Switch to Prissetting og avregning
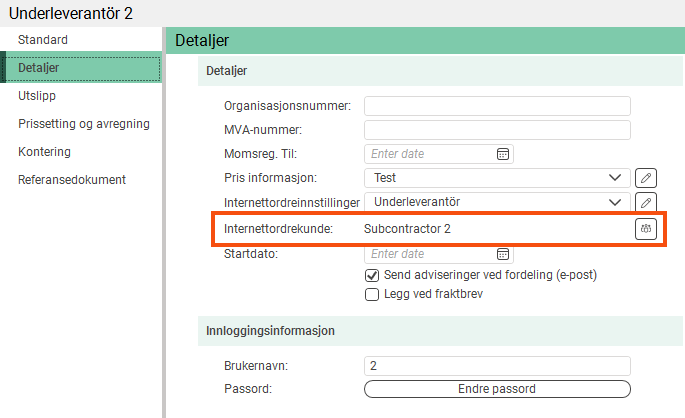The image size is (685, 418). click(84, 124)
